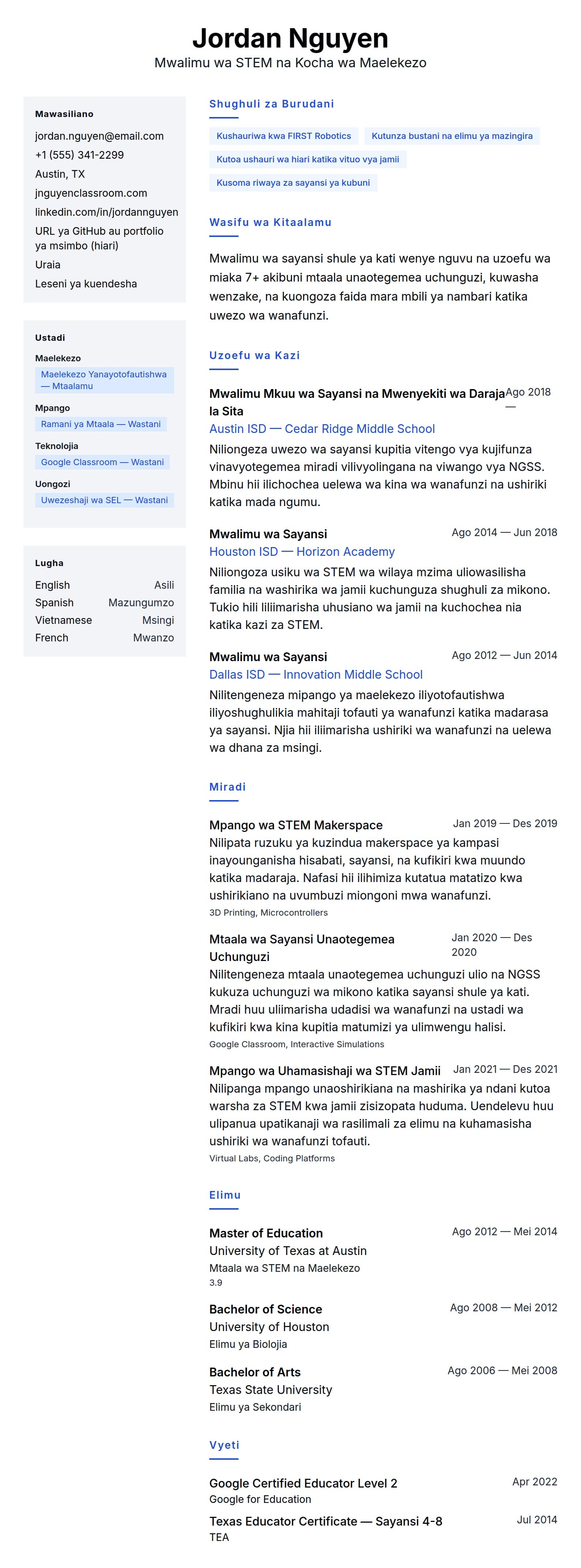Click the Uzoefu wa Kazi section heading
Image resolution: width=581 pixels, height=1568 pixels.
pos(254,355)
